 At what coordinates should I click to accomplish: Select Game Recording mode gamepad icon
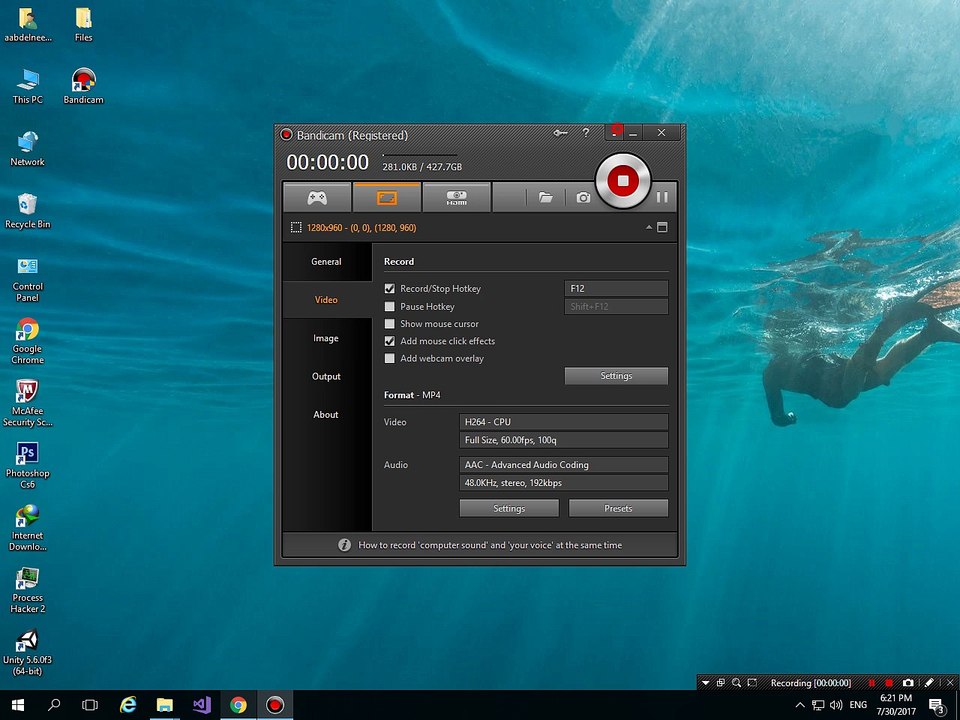tap(317, 197)
